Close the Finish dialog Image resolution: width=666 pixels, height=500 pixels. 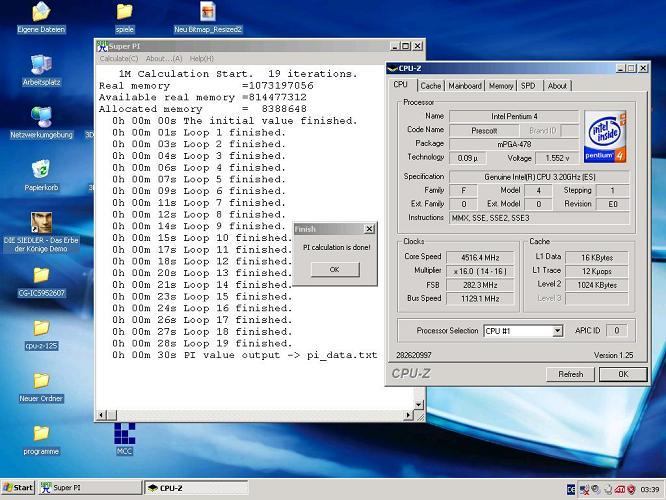370,229
